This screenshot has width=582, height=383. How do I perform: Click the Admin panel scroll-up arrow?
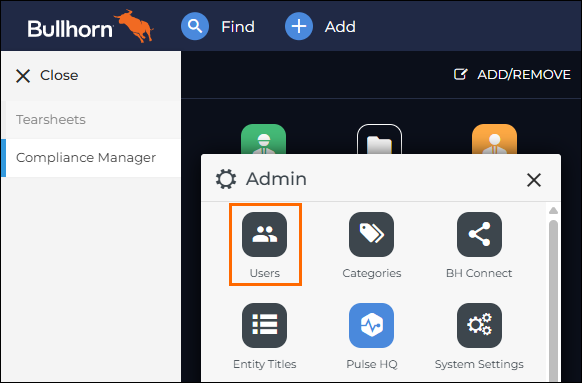[553, 210]
